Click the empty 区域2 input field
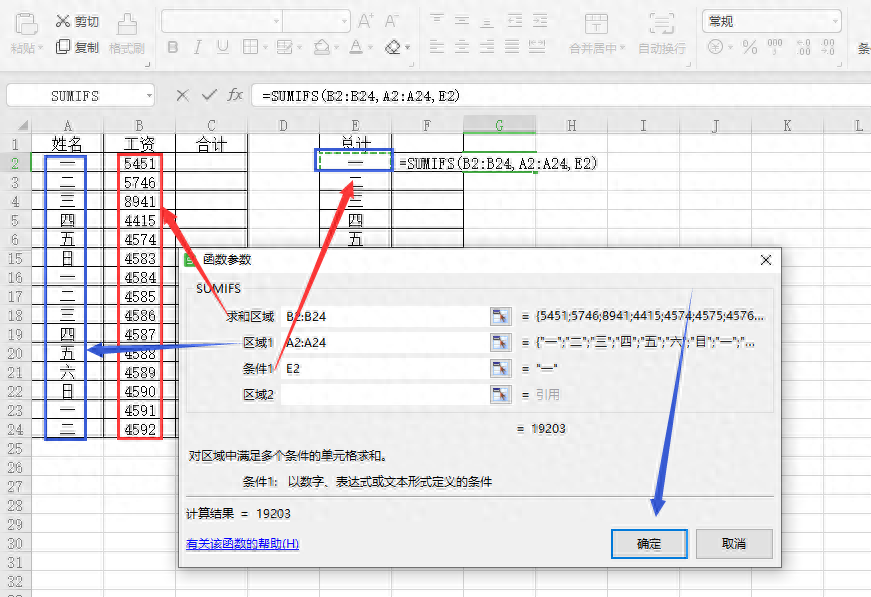 pos(385,395)
